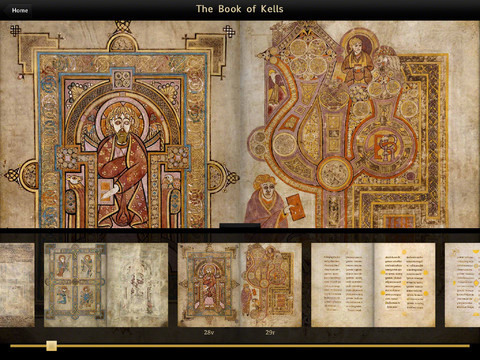Screen dimensions: 480x360
Task: Open the partially visible thumbnail at far right
Action: click(462, 285)
